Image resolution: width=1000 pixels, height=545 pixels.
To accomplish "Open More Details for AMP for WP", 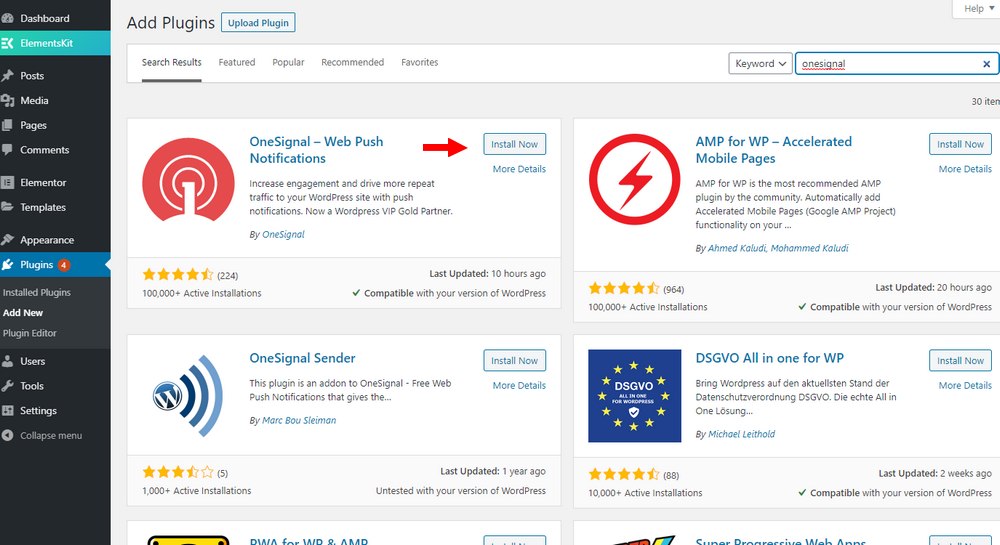I will click(x=965, y=169).
